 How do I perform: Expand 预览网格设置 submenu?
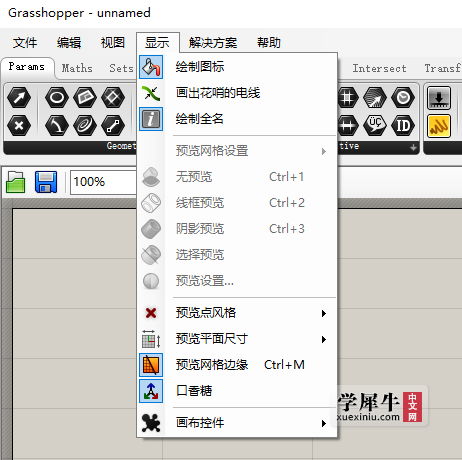[237, 151]
